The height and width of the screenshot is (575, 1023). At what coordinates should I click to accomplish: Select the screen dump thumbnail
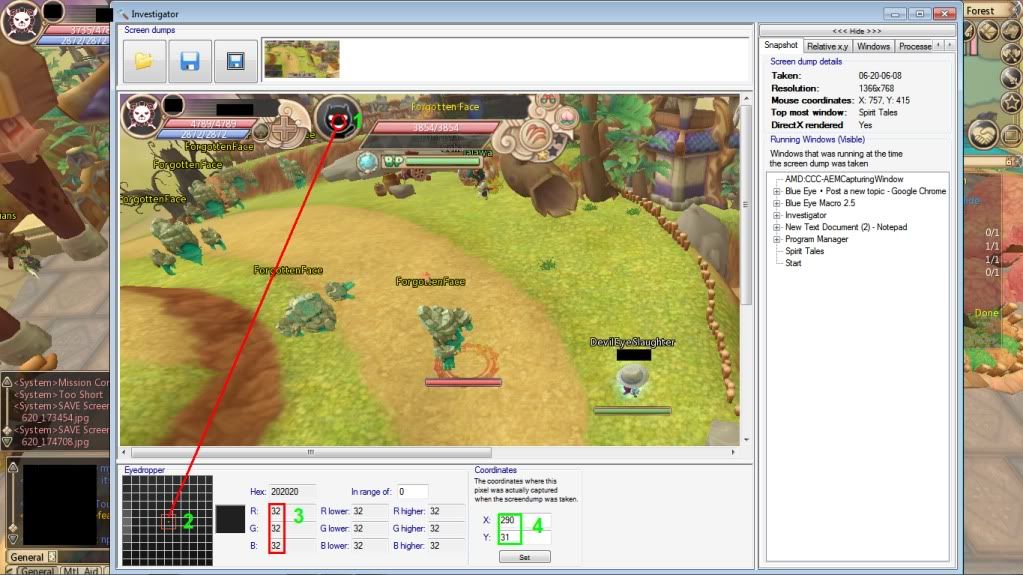(301, 59)
